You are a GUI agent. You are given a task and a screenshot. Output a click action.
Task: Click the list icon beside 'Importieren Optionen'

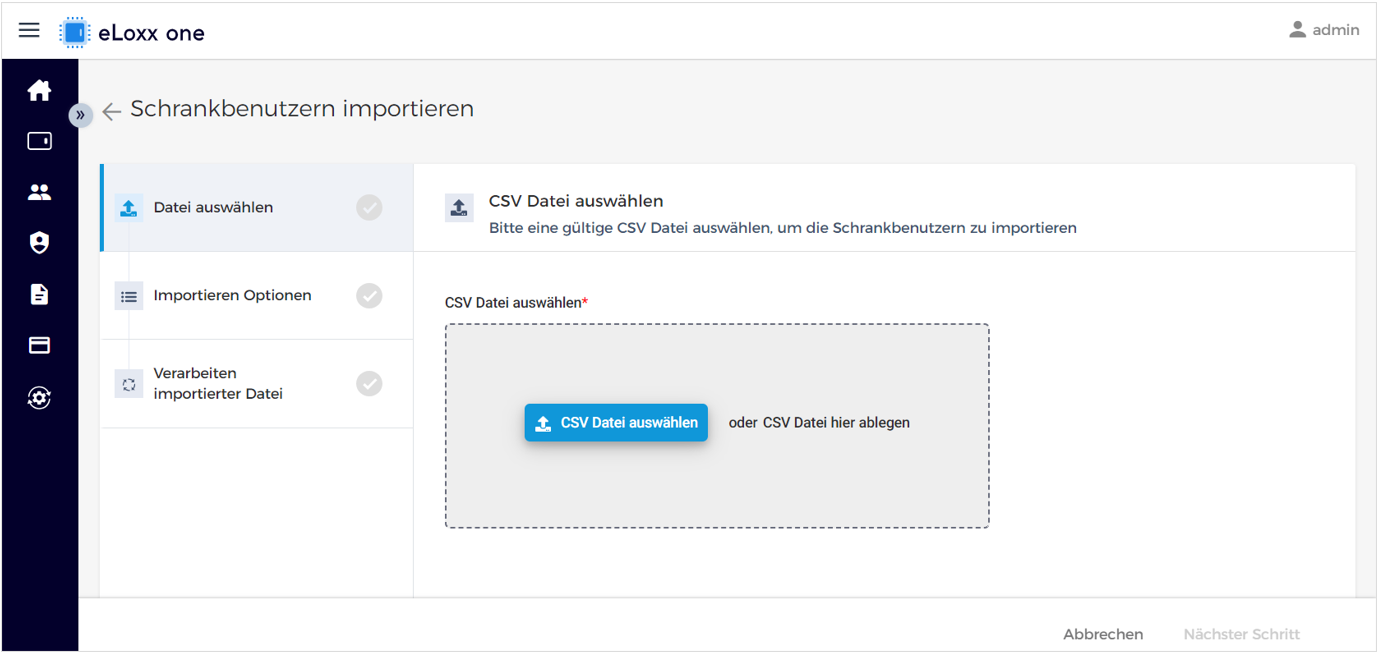(x=129, y=296)
